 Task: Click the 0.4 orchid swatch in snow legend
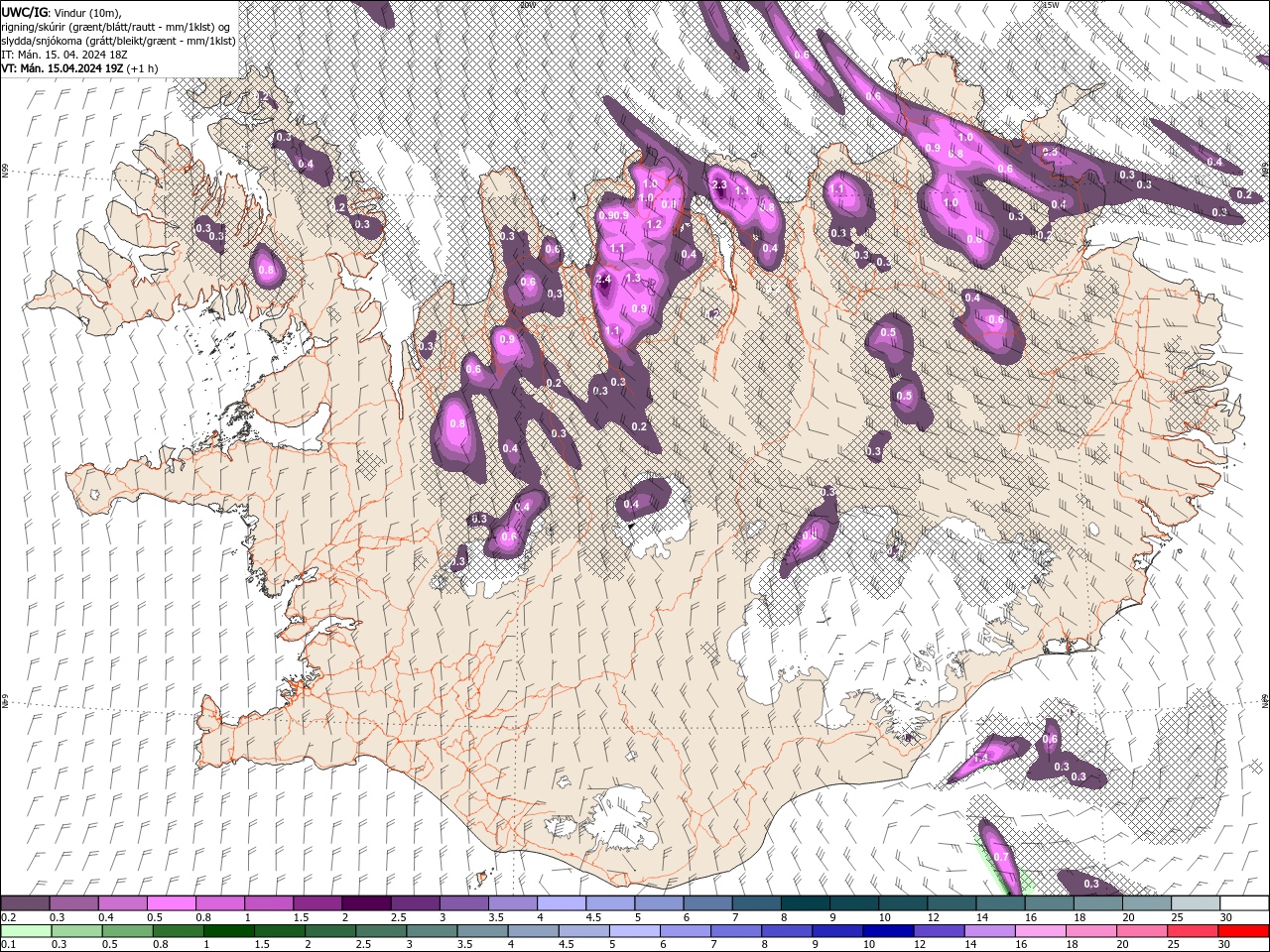[x=122, y=903]
